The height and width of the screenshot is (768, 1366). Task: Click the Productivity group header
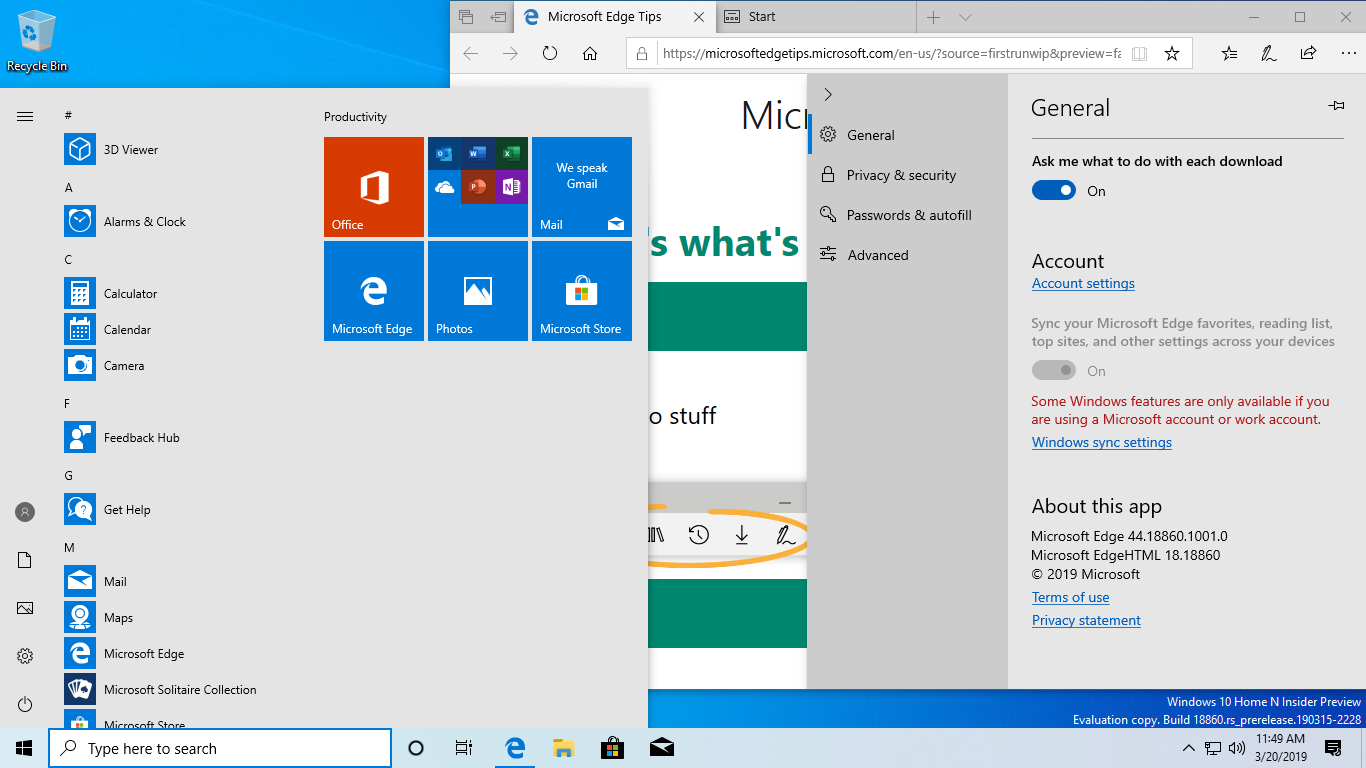click(x=355, y=117)
